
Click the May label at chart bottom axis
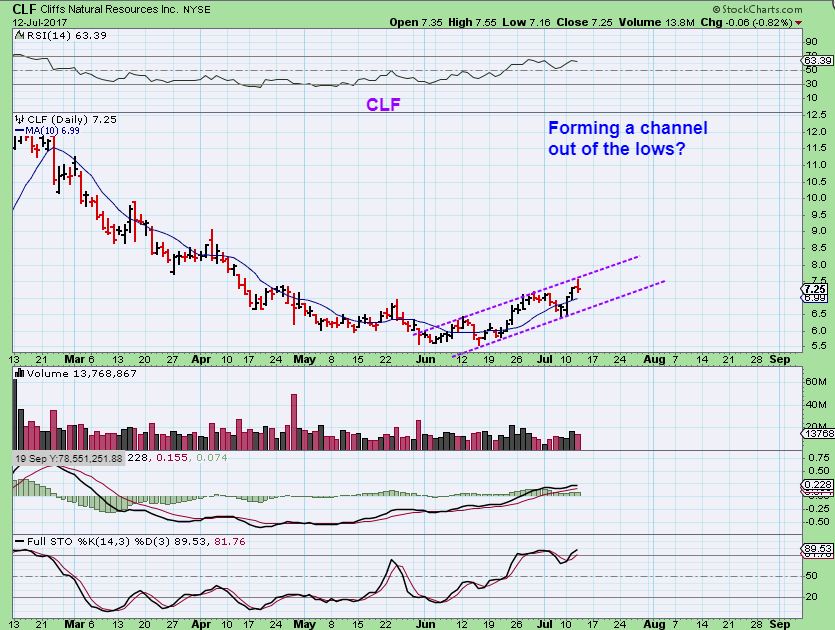coord(304,624)
